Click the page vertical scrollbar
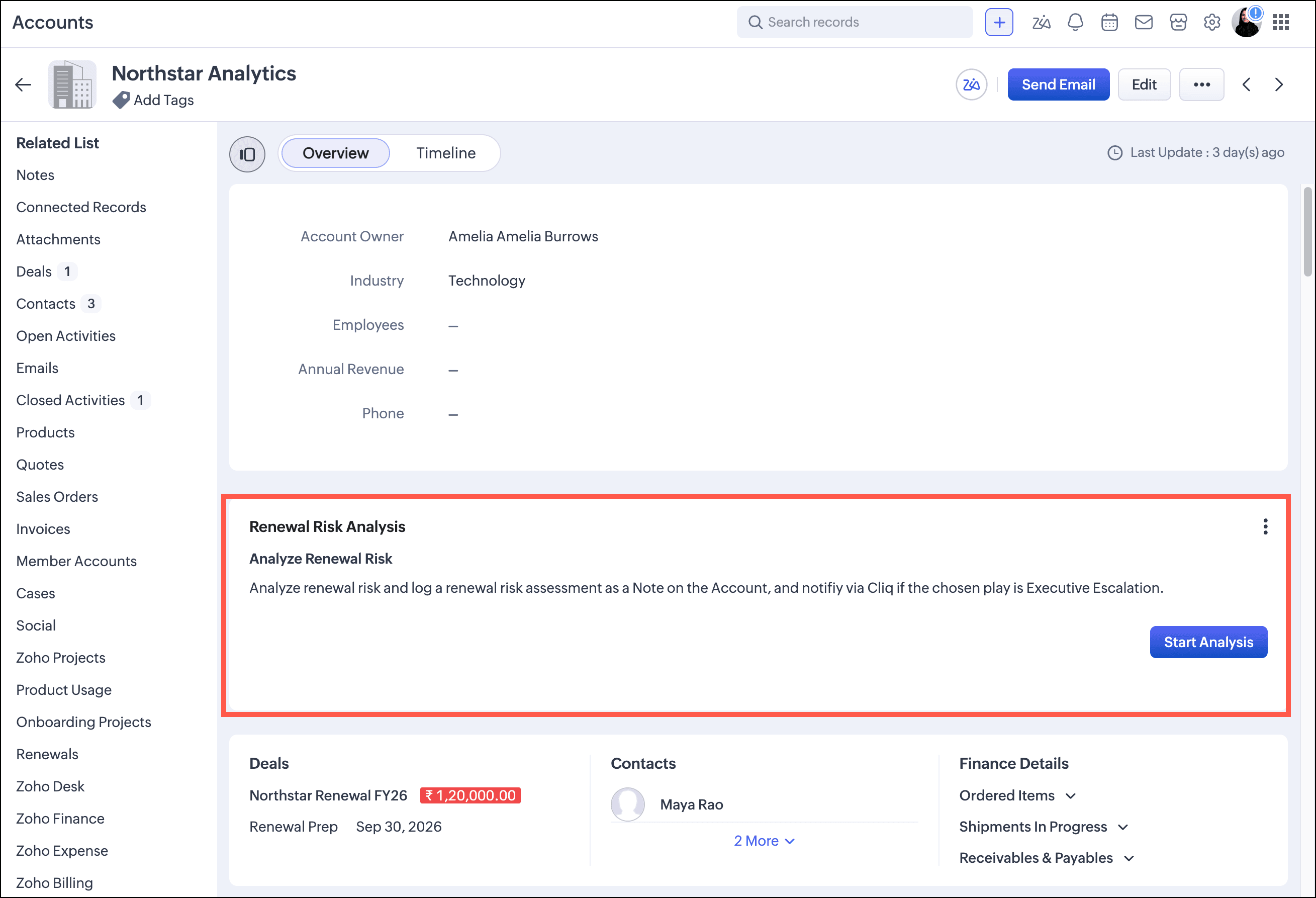1316x898 pixels. click(x=1307, y=232)
